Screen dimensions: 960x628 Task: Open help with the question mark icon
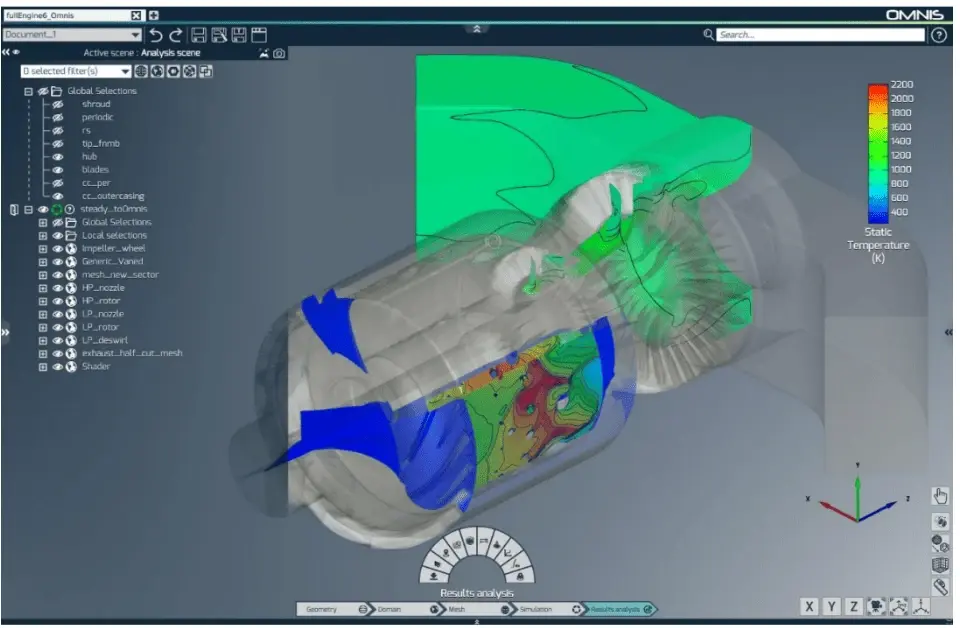click(939, 35)
